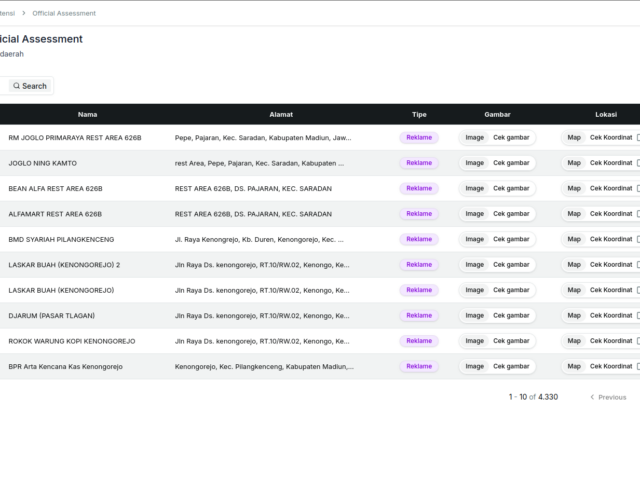Screen dimensions: 640x480
Task: Click Reklame tag in BPR Arta Kencana row
Action: pyautogui.click(x=419, y=366)
